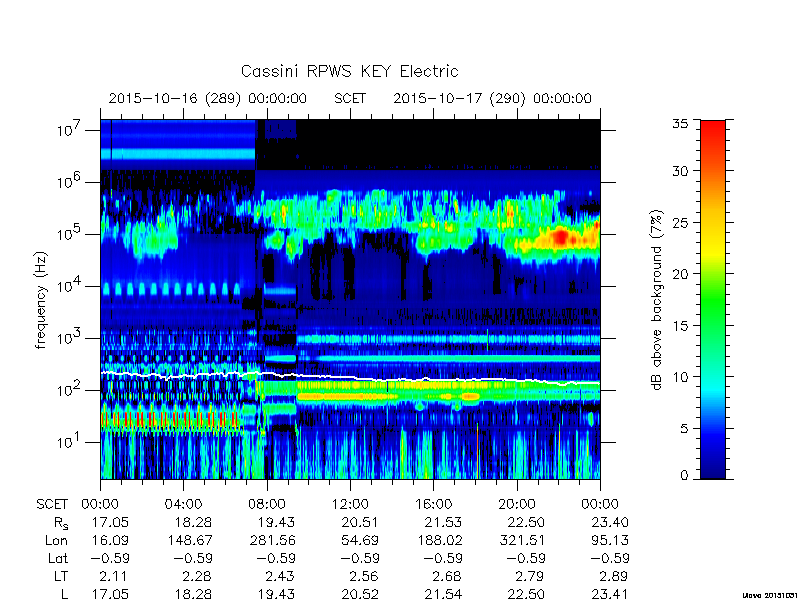Click the frequency (Hz) axis label
800x600 pixels.
point(41,300)
